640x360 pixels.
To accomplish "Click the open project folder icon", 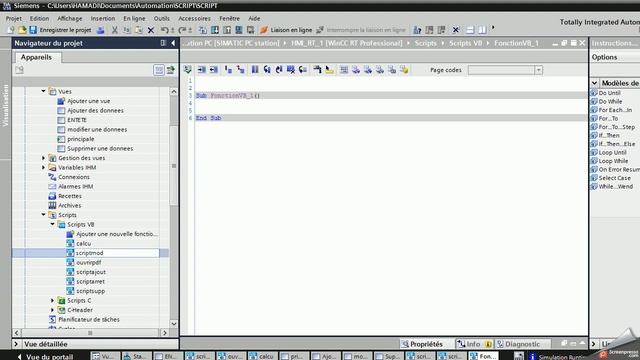I will (x=22, y=30).
